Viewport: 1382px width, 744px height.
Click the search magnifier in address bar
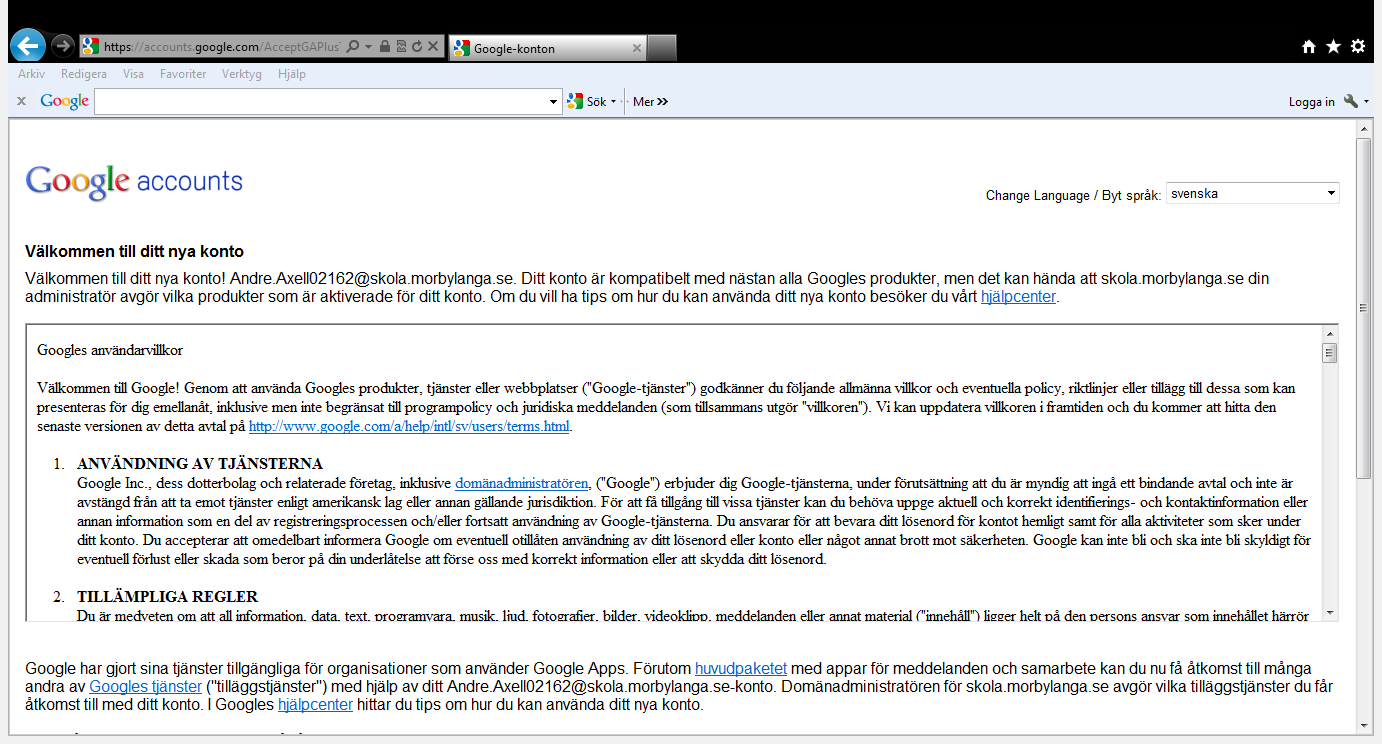click(x=353, y=47)
